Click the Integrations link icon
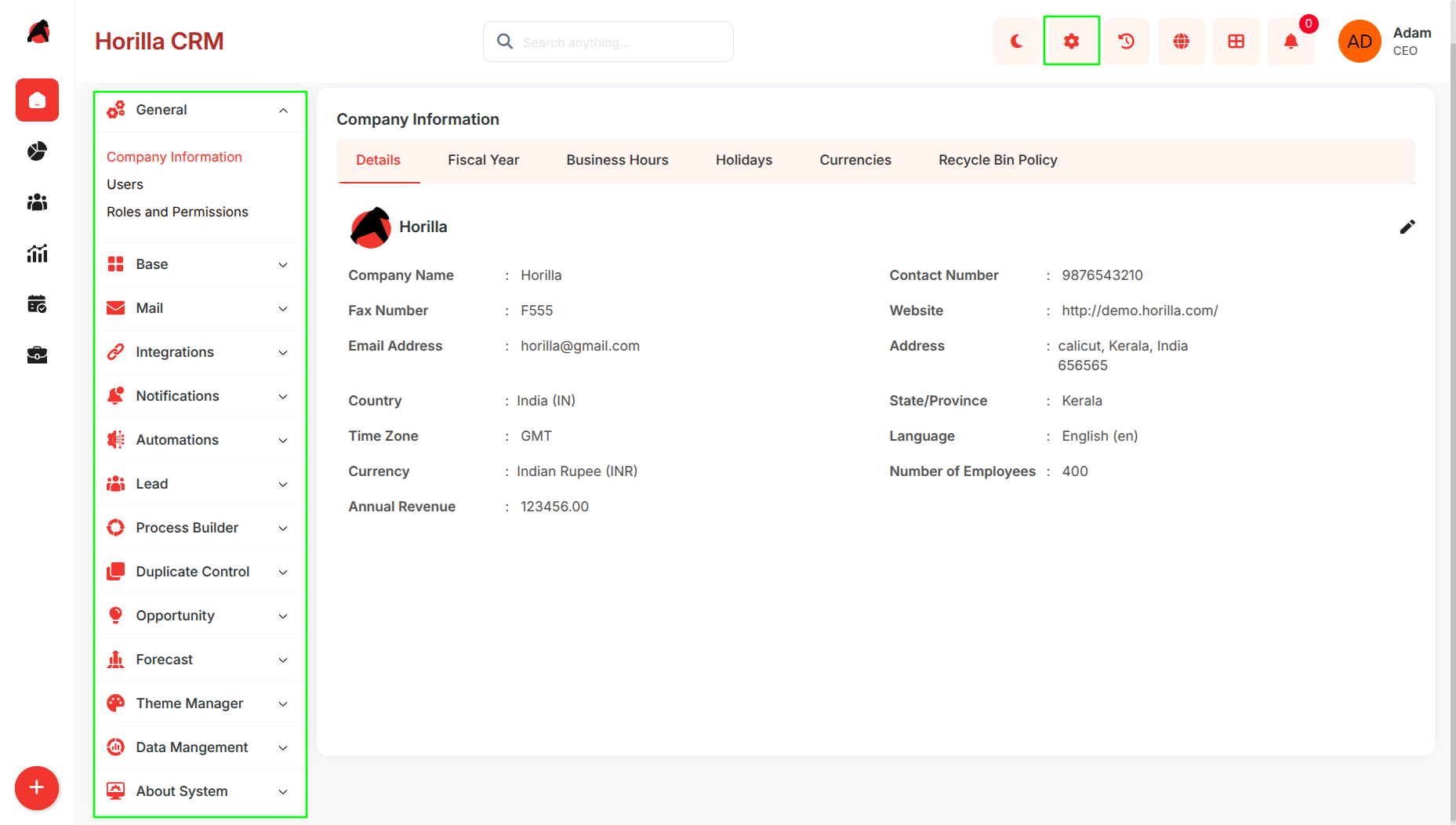The width and height of the screenshot is (1456, 825). click(116, 352)
